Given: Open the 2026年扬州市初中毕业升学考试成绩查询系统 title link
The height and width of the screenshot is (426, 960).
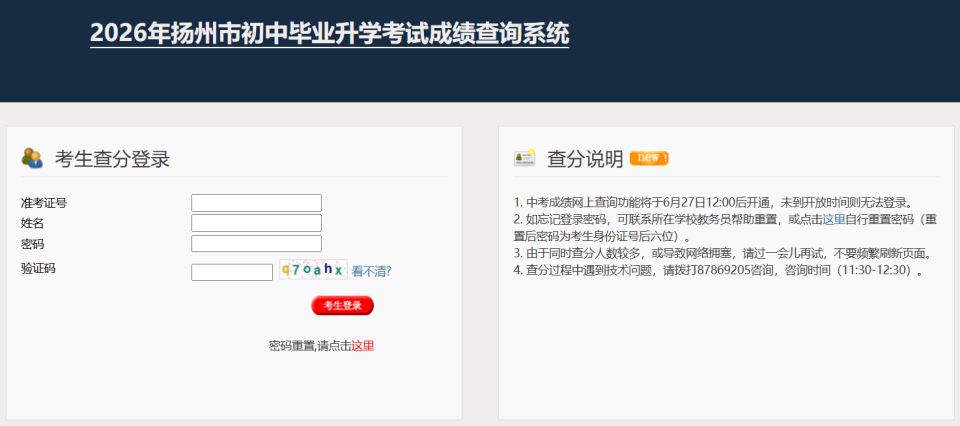Looking at the screenshot, I should 329,33.
